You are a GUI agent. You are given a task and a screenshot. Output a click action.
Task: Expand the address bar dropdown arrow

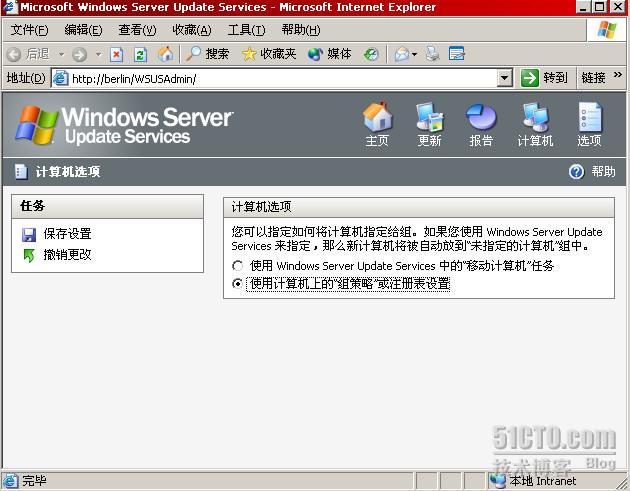click(504, 78)
